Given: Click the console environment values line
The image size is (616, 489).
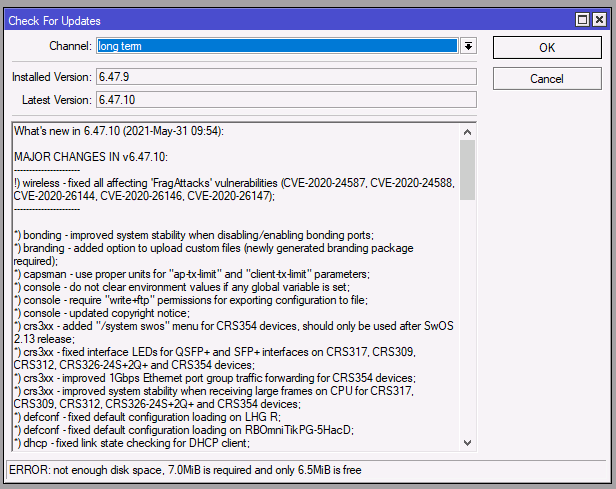Looking at the screenshot, I should [182, 287].
